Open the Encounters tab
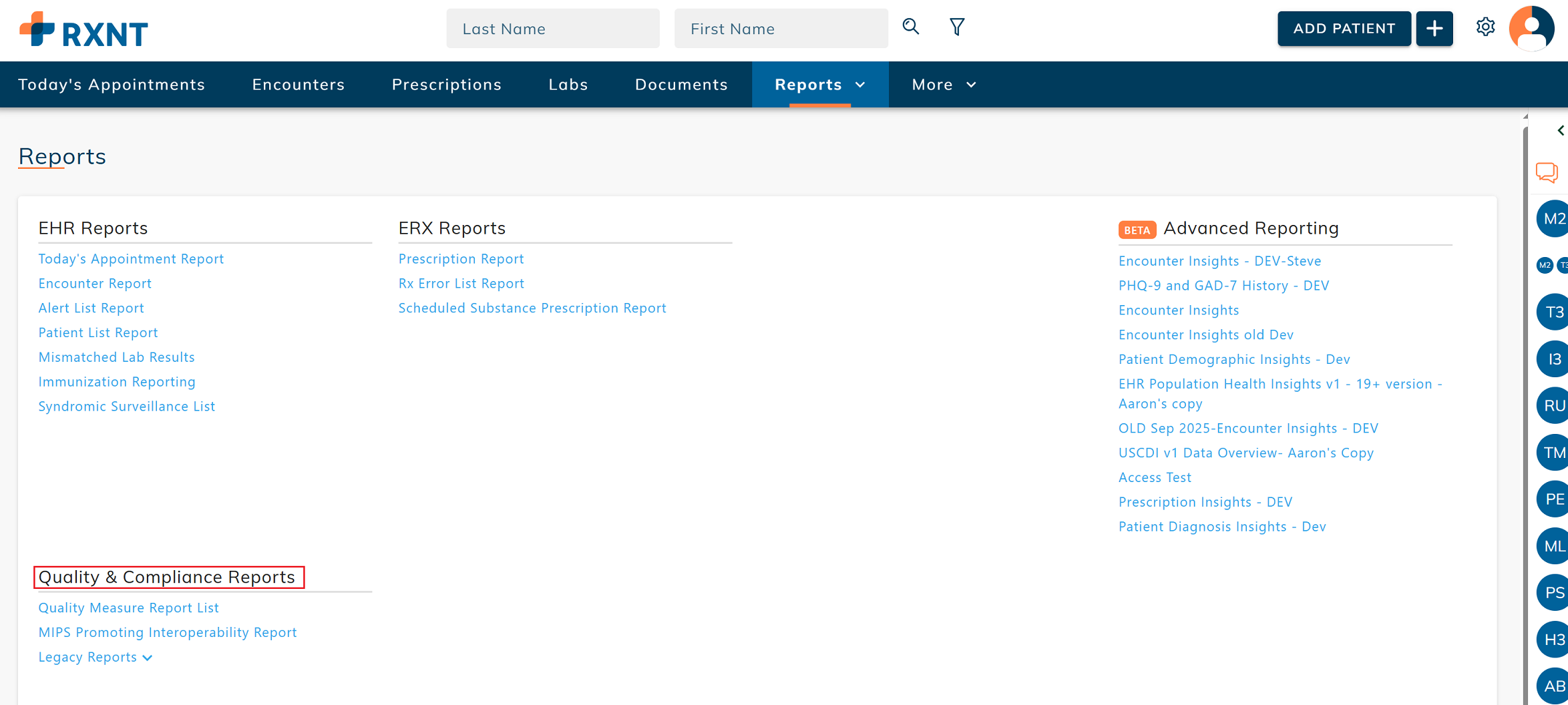Viewport: 1568px width, 705px height. (299, 85)
